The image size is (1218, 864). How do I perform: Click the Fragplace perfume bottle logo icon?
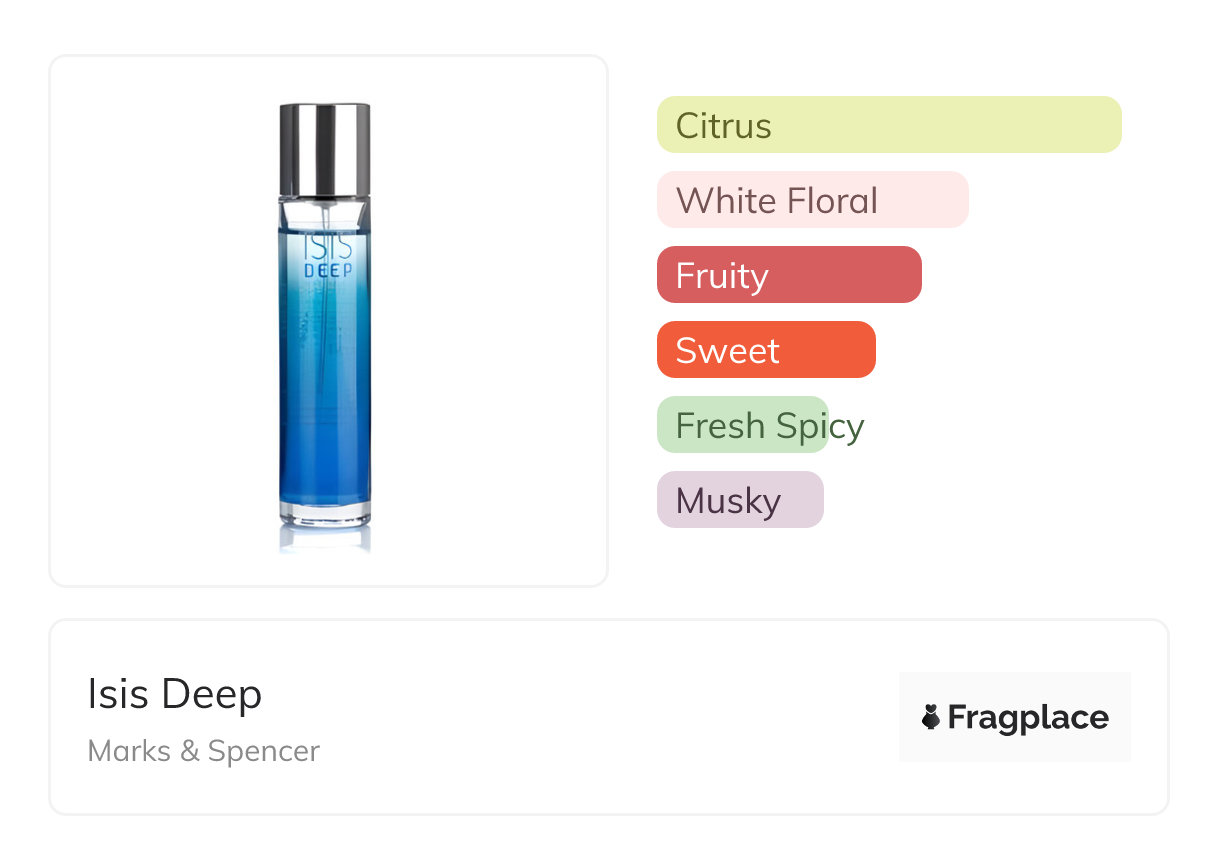coord(931,717)
